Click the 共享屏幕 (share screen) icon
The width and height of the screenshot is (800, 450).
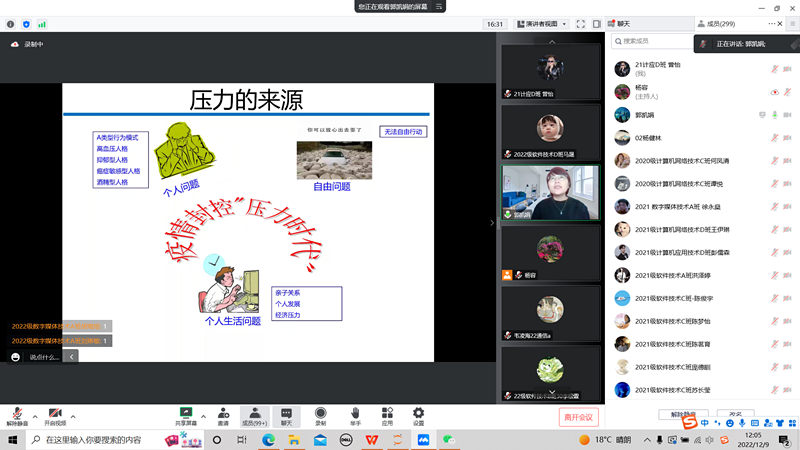pos(185,412)
